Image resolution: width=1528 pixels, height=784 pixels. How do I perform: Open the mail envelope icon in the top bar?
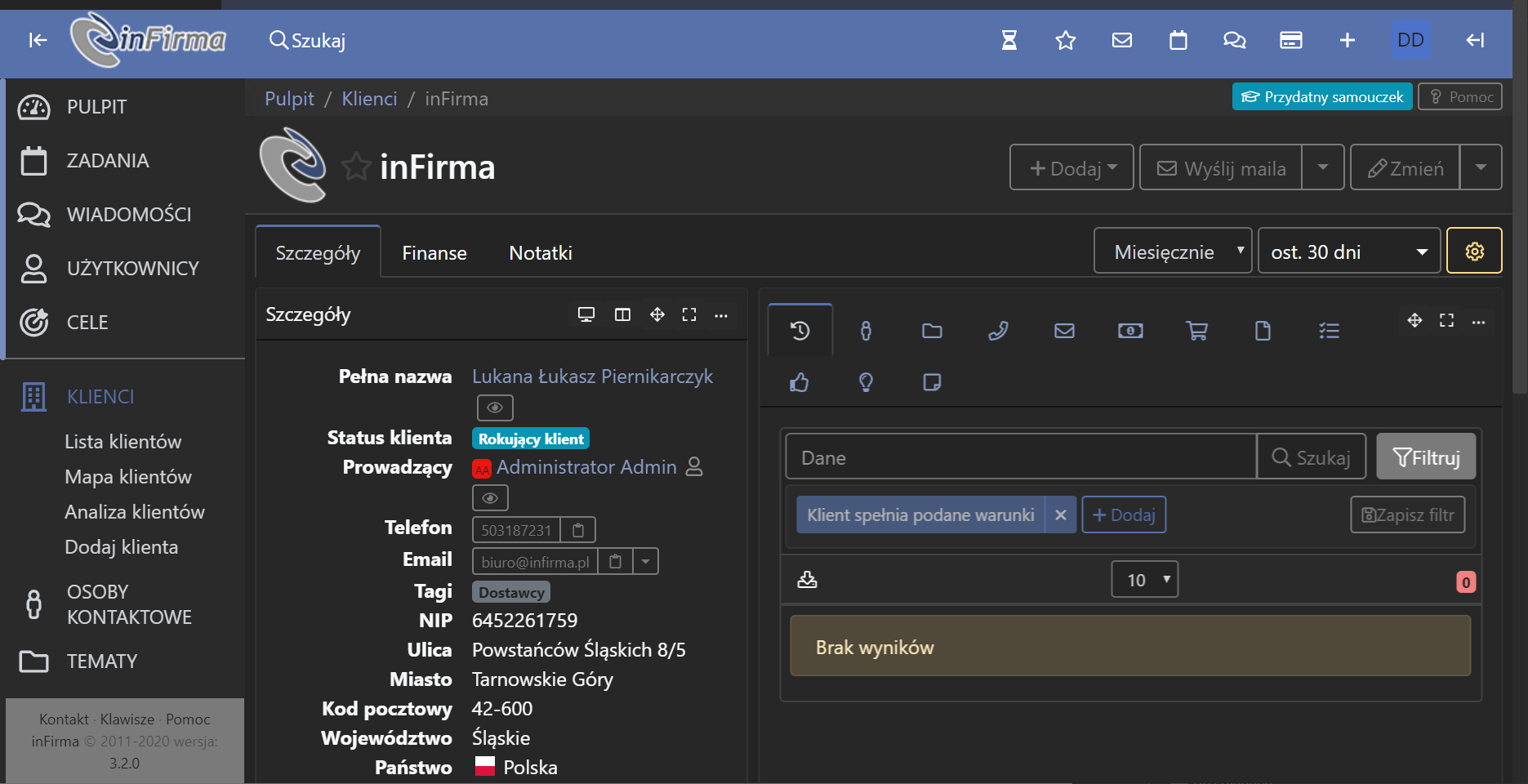(1122, 40)
